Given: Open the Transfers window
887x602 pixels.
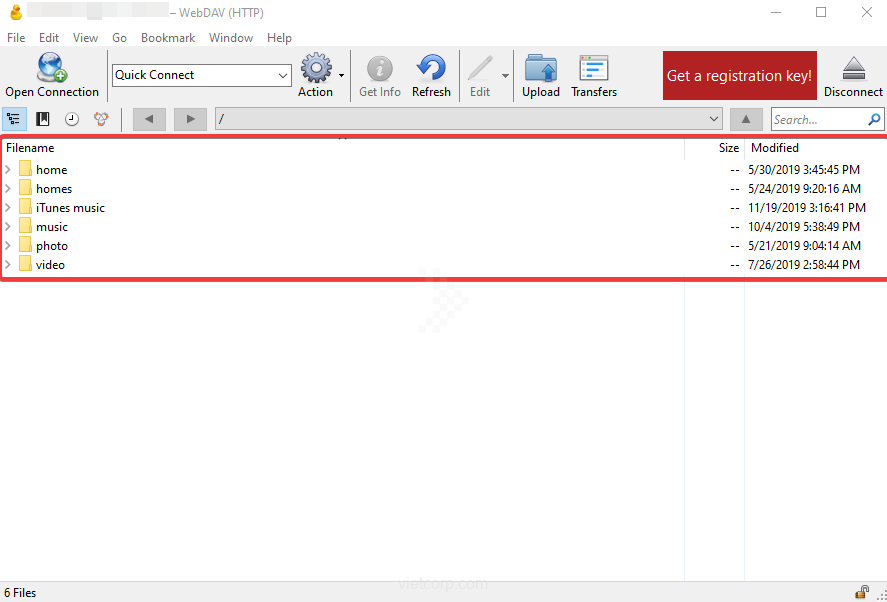Looking at the screenshot, I should tap(593, 69).
